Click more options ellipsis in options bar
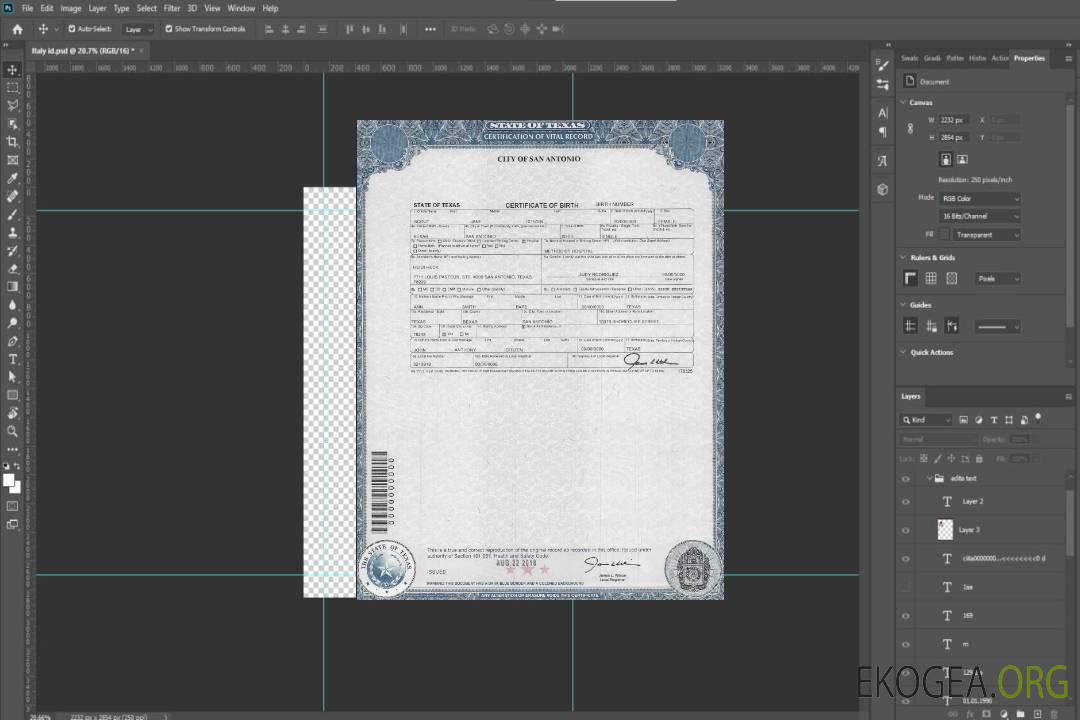 (430, 29)
